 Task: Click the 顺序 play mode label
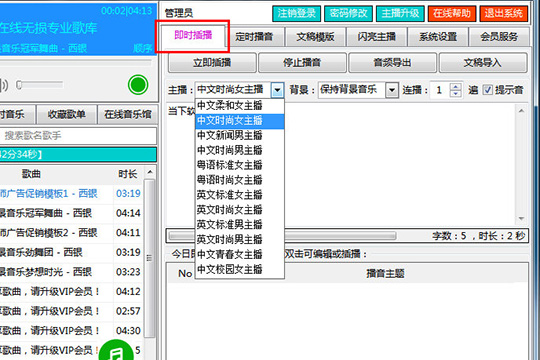143,48
